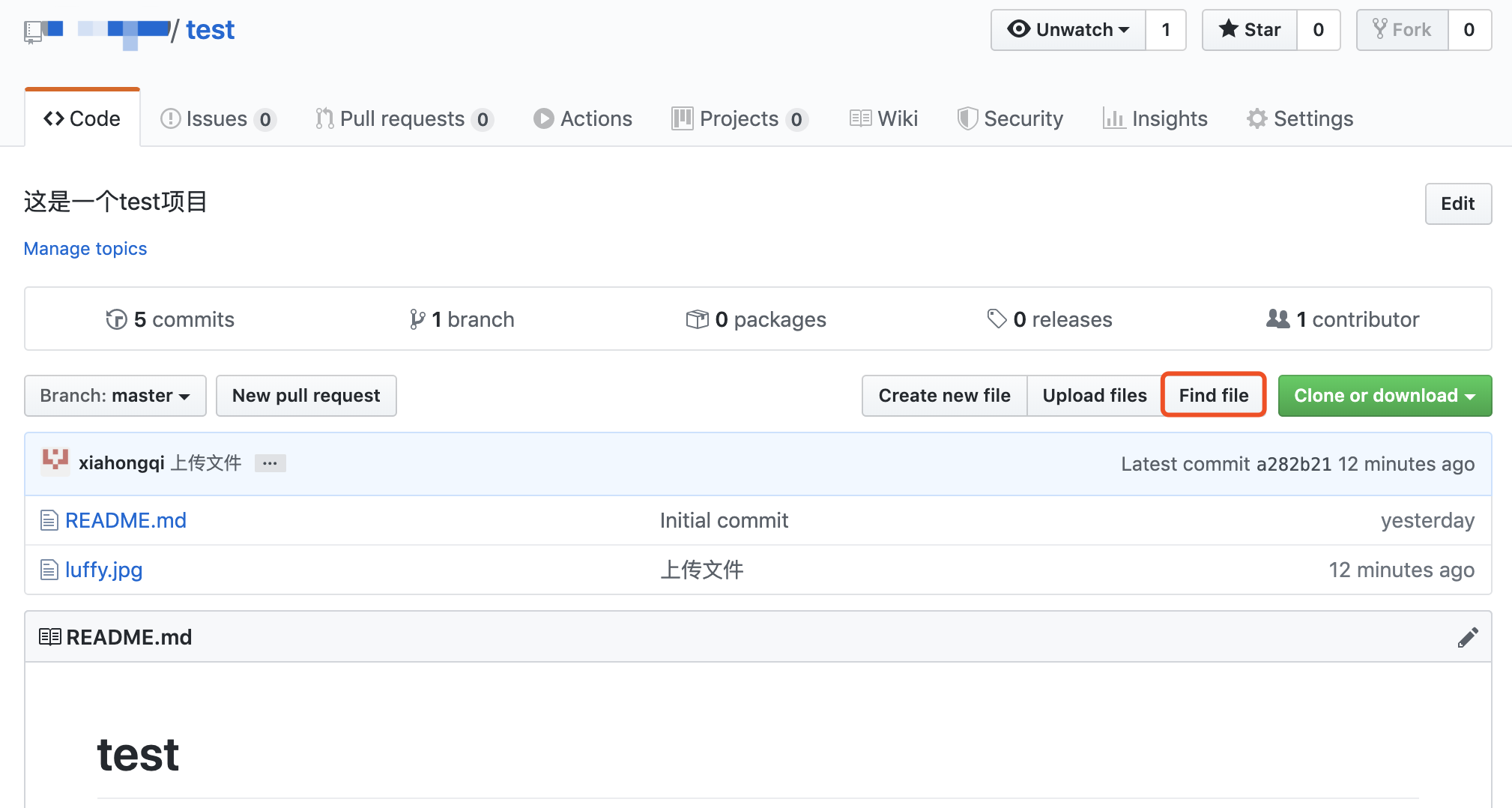Click the Find file button

pyautogui.click(x=1214, y=396)
